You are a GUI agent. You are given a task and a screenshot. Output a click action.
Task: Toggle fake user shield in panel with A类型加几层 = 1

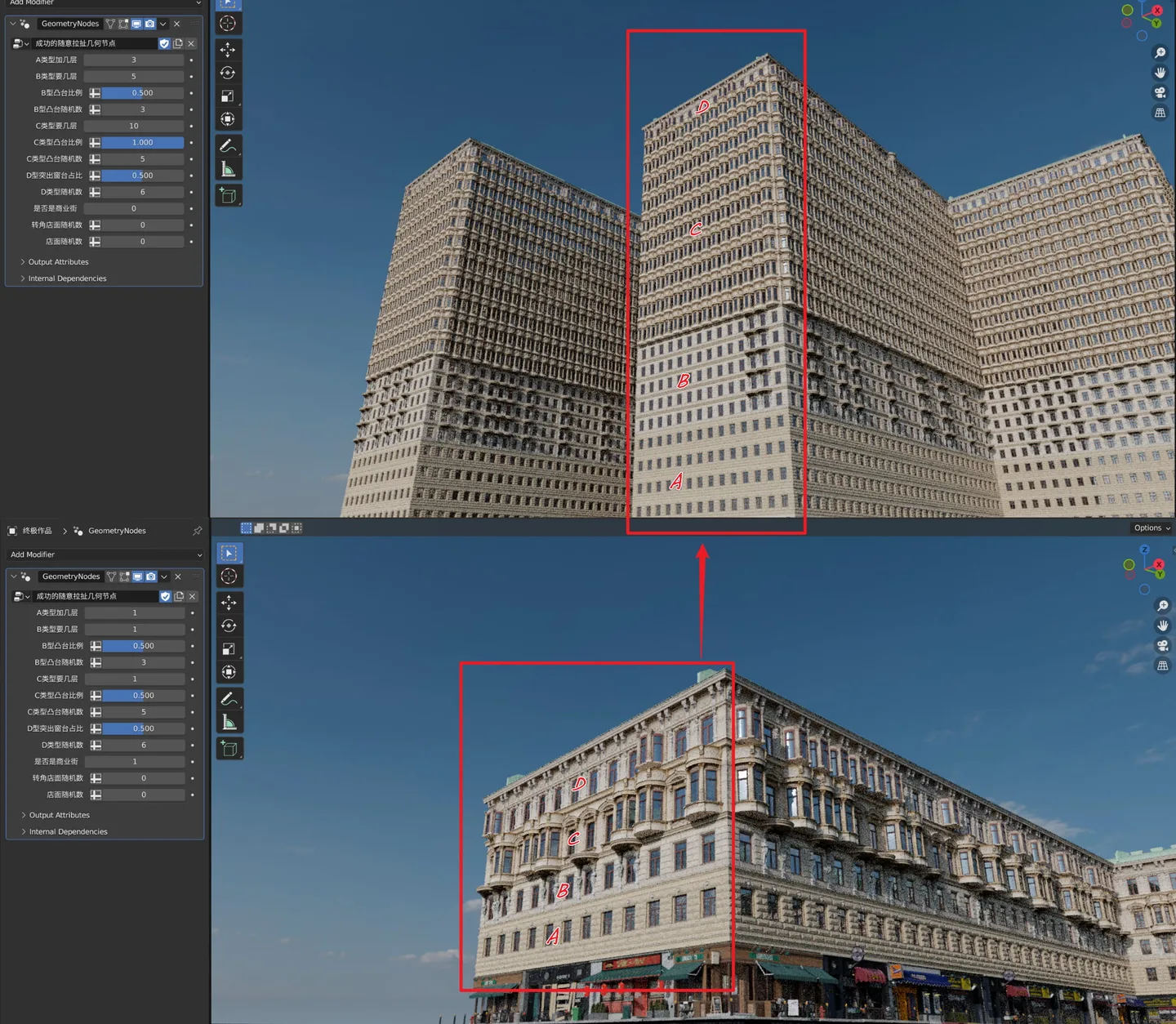[x=166, y=596]
